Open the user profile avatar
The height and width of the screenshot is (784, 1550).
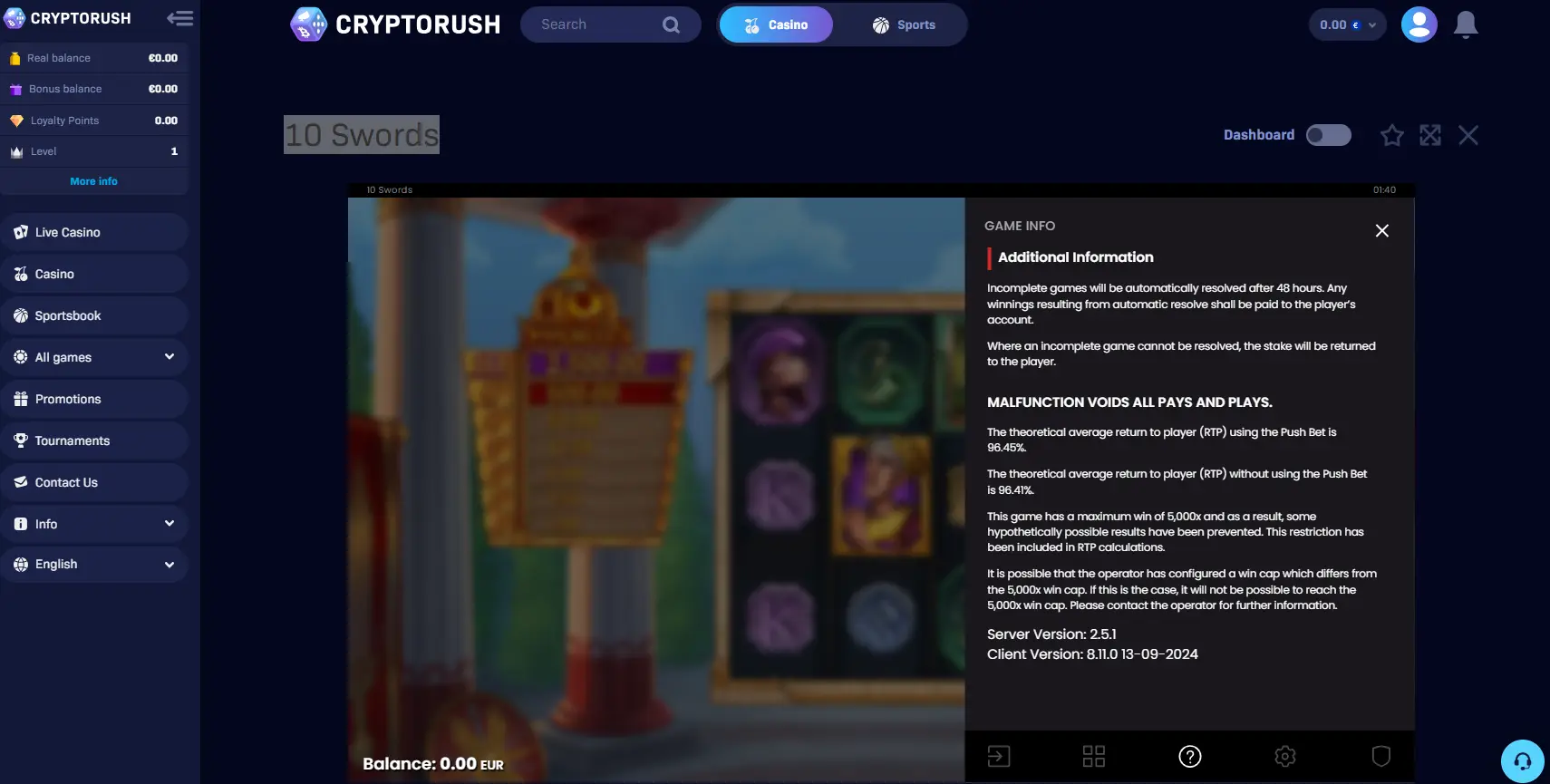coord(1419,24)
